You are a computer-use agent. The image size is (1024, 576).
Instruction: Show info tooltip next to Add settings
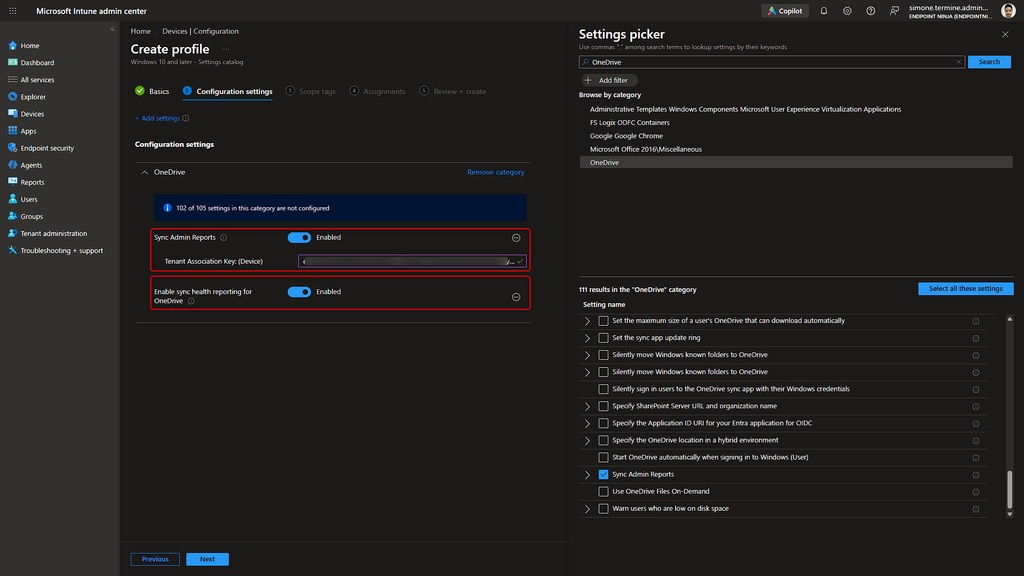185,118
